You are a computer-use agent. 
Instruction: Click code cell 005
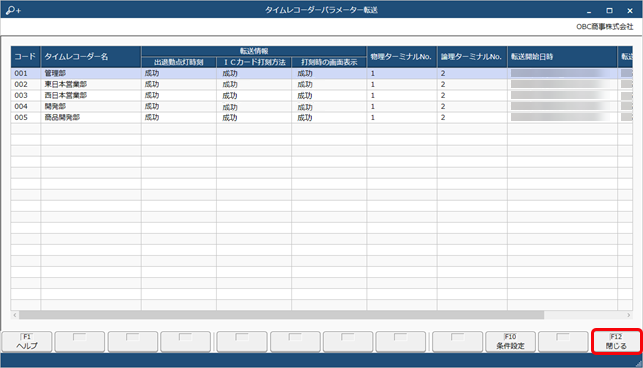(x=25, y=118)
